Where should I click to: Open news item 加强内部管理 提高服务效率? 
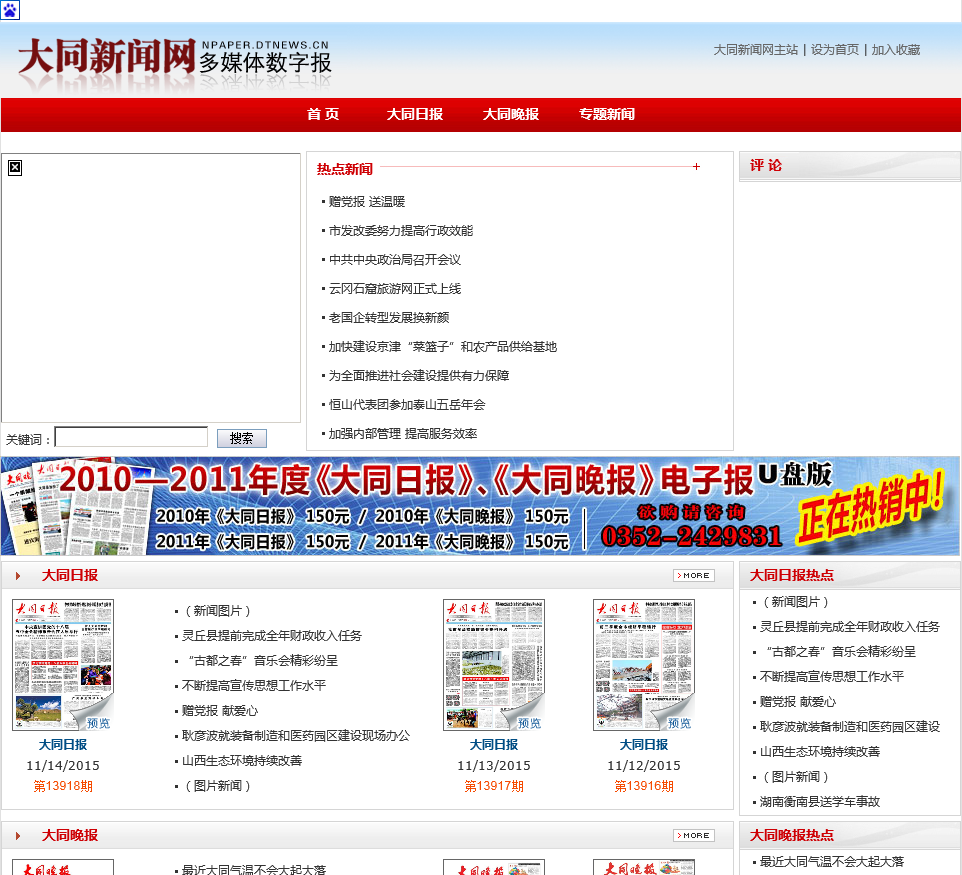tap(402, 433)
